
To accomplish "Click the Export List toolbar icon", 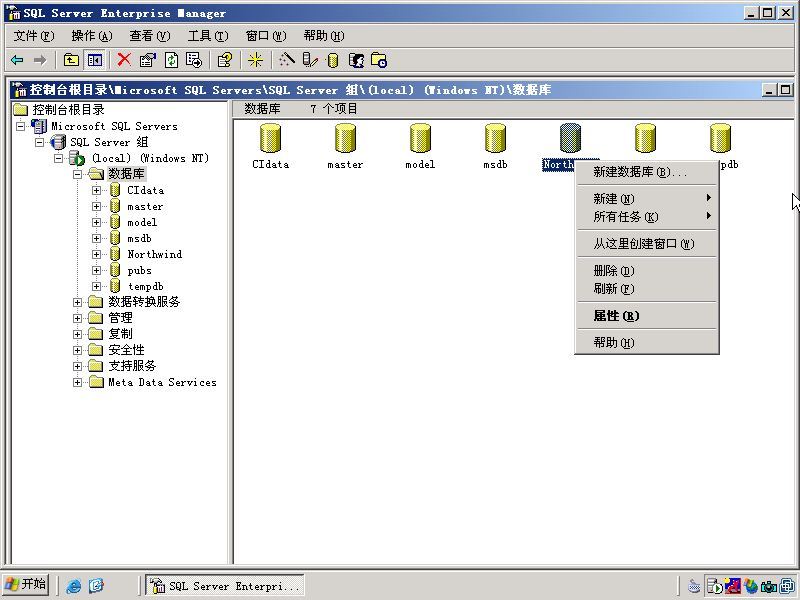I will tap(194, 60).
